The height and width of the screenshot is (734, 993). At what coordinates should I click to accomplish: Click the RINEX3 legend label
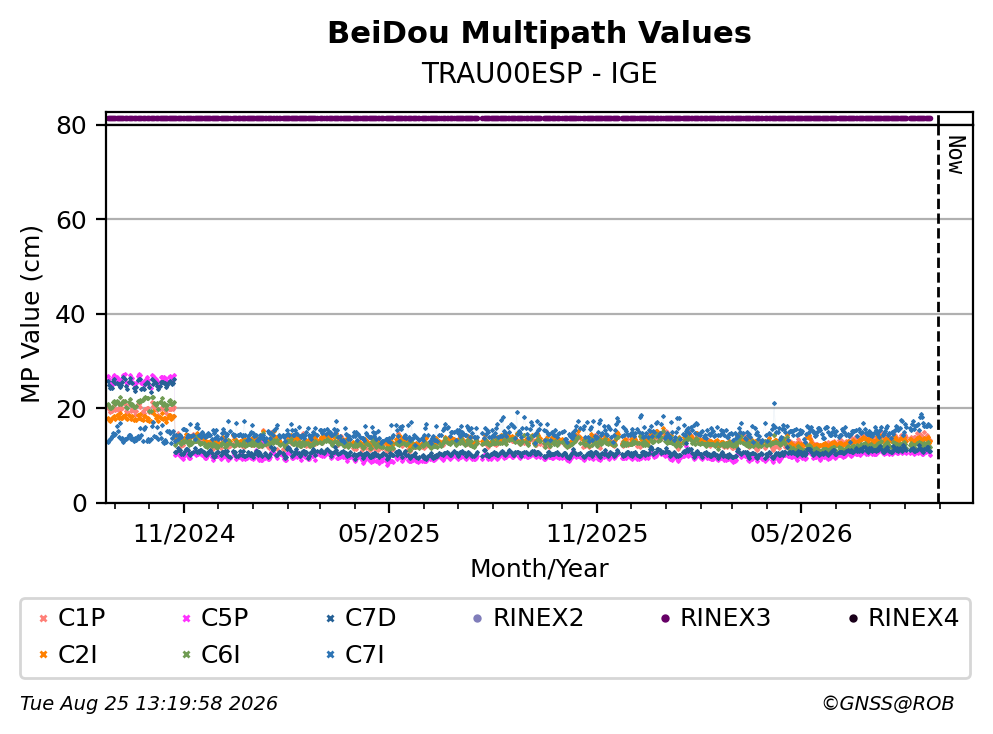(725, 617)
